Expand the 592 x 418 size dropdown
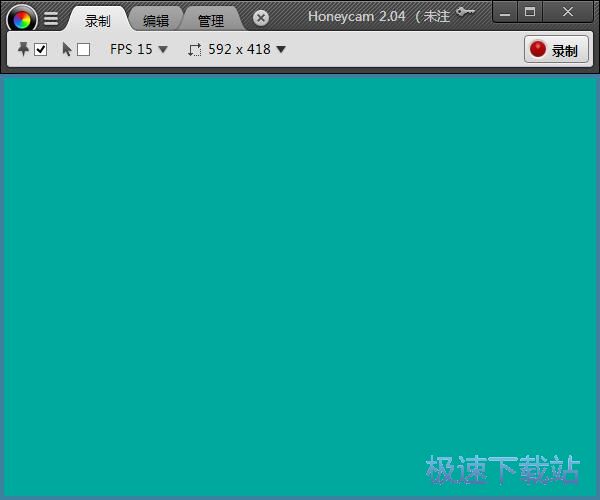 pos(247,49)
